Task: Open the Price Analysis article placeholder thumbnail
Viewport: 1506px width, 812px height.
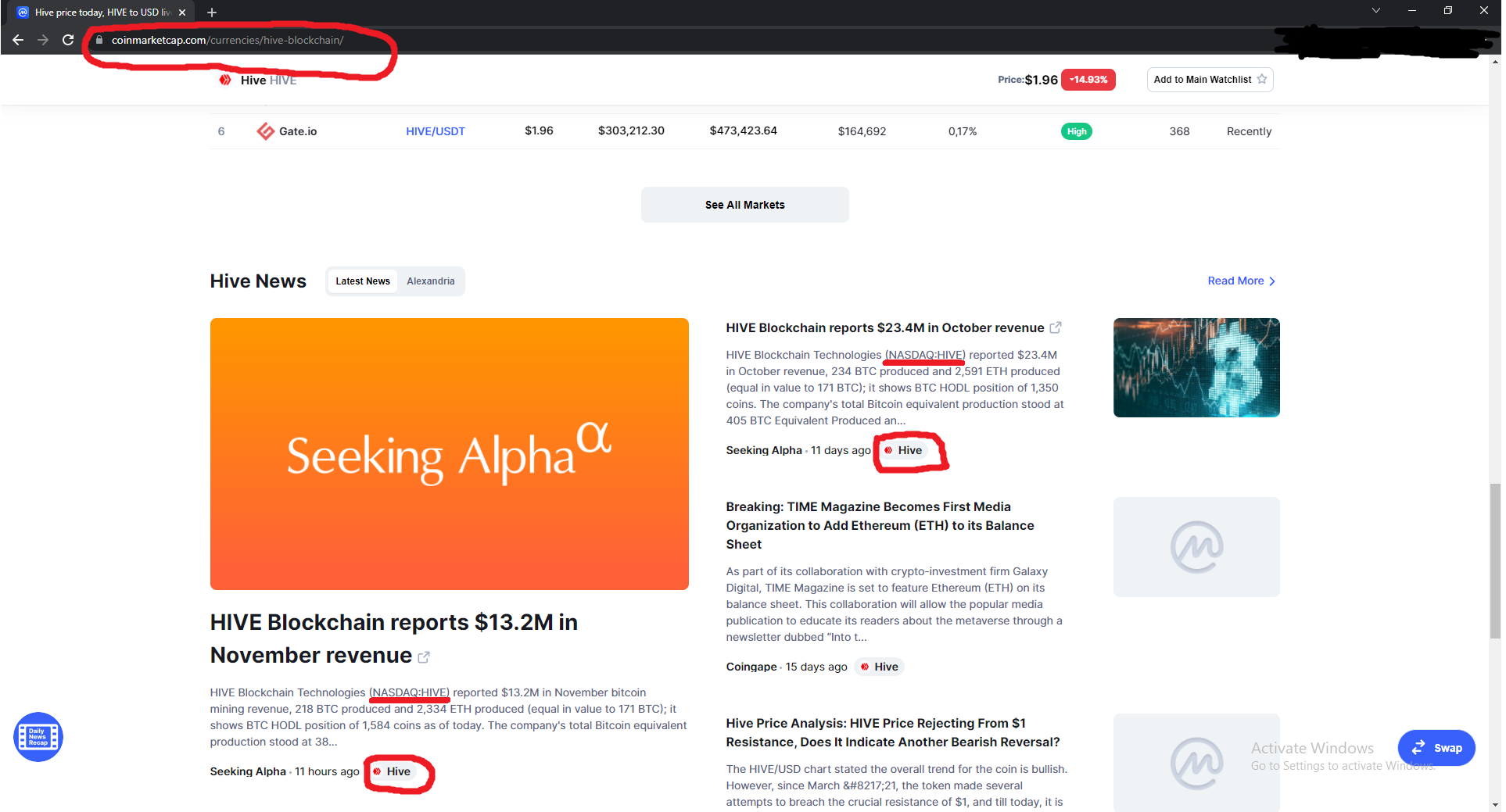Action: click(1196, 763)
